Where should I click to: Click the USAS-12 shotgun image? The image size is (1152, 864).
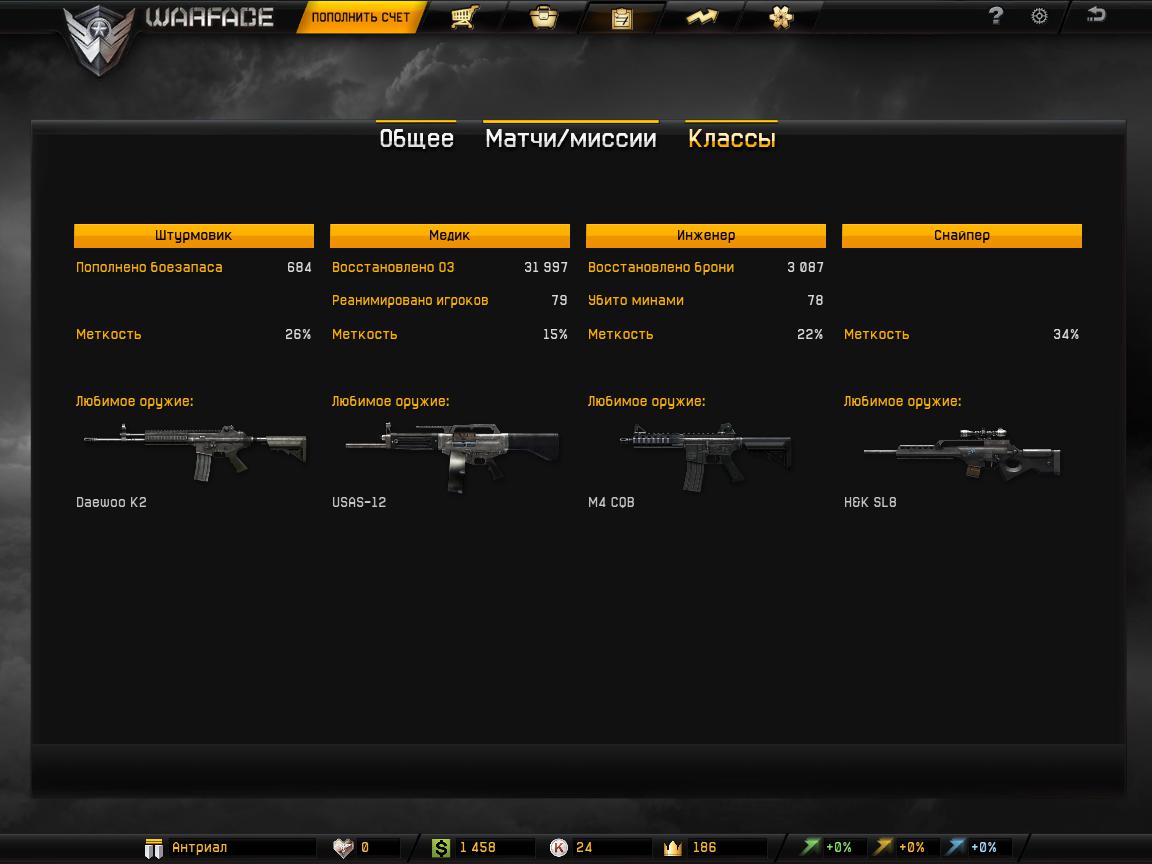coord(452,456)
